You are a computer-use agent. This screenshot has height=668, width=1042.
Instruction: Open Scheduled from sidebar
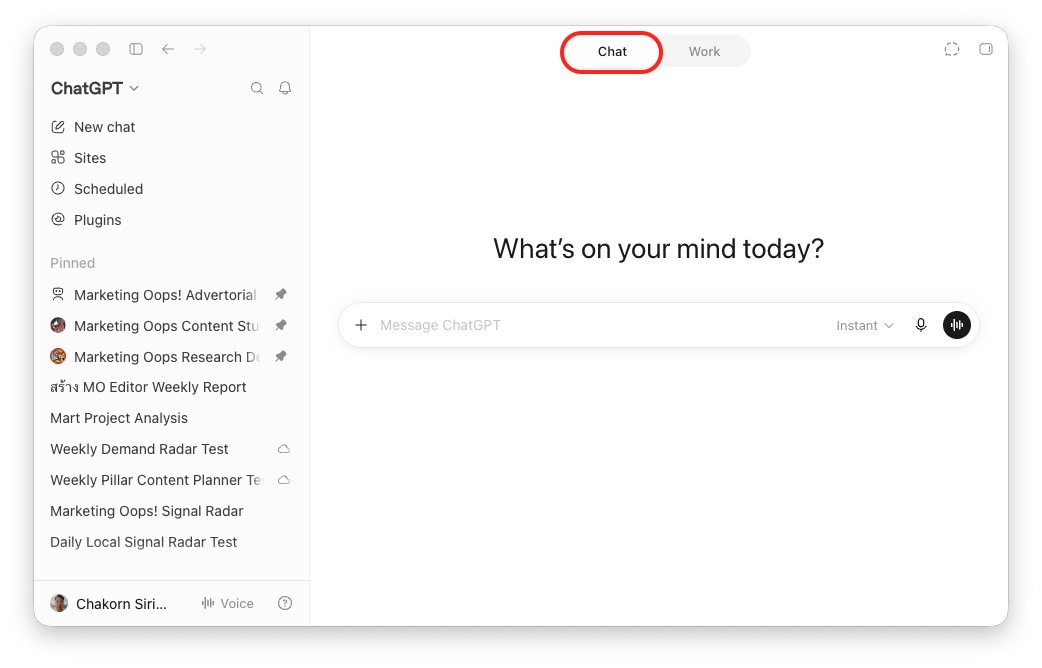(108, 189)
